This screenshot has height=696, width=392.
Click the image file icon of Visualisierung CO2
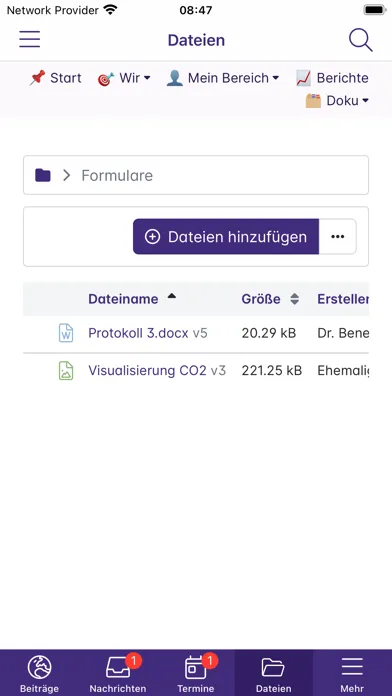[66, 371]
